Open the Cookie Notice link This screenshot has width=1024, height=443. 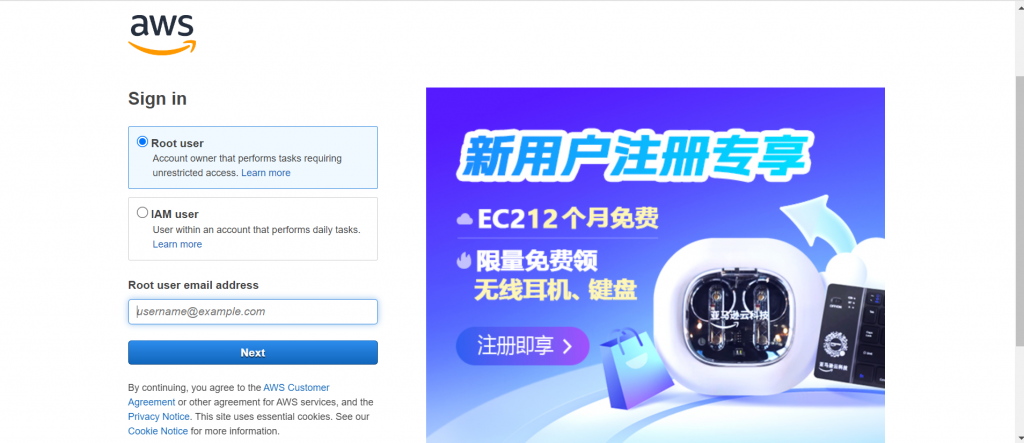click(158, 431)
